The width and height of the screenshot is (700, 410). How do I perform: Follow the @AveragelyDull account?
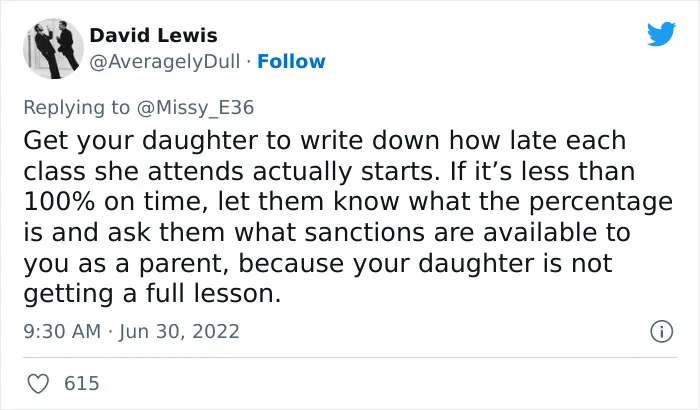[x=291, y=61]
